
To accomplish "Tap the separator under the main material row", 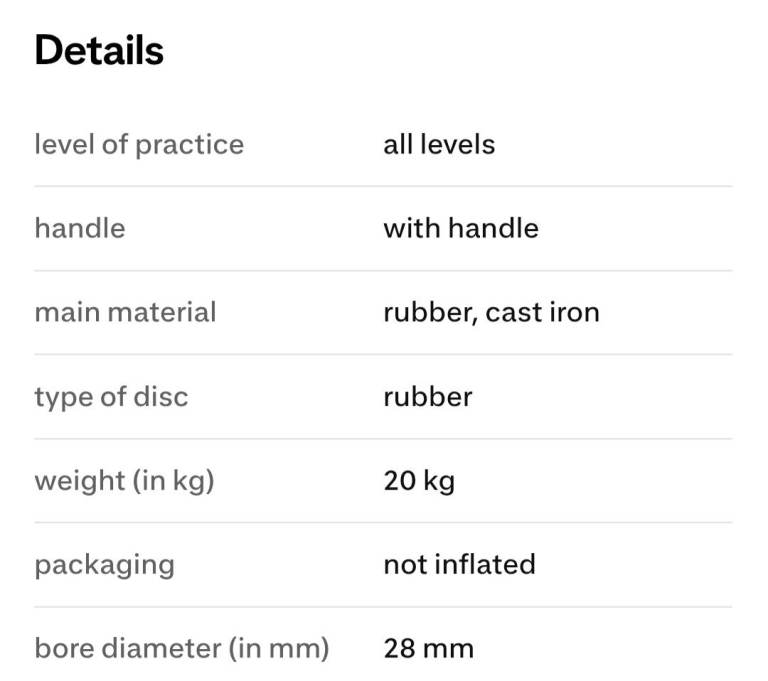I will click(383, 354).
